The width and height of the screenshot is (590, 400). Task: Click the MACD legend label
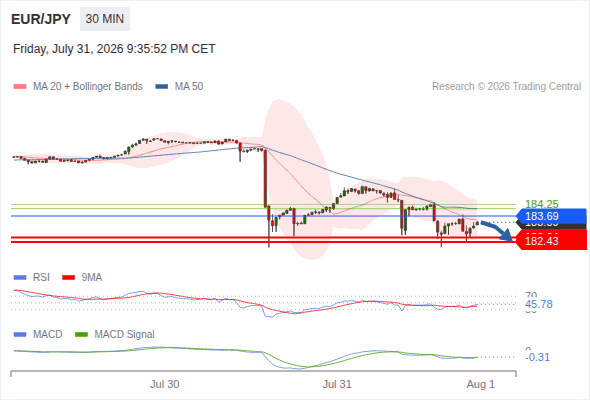coord(47,335)
